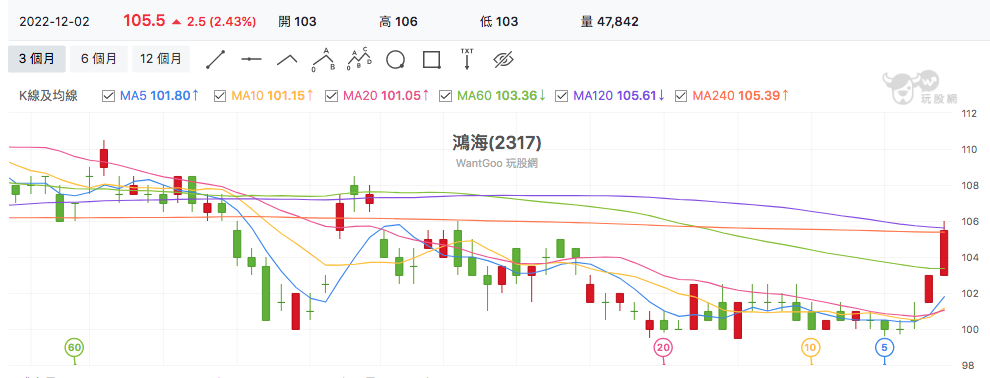Click the date 2022-12-02
Screen dimensions: 990x378
point(54,21)
